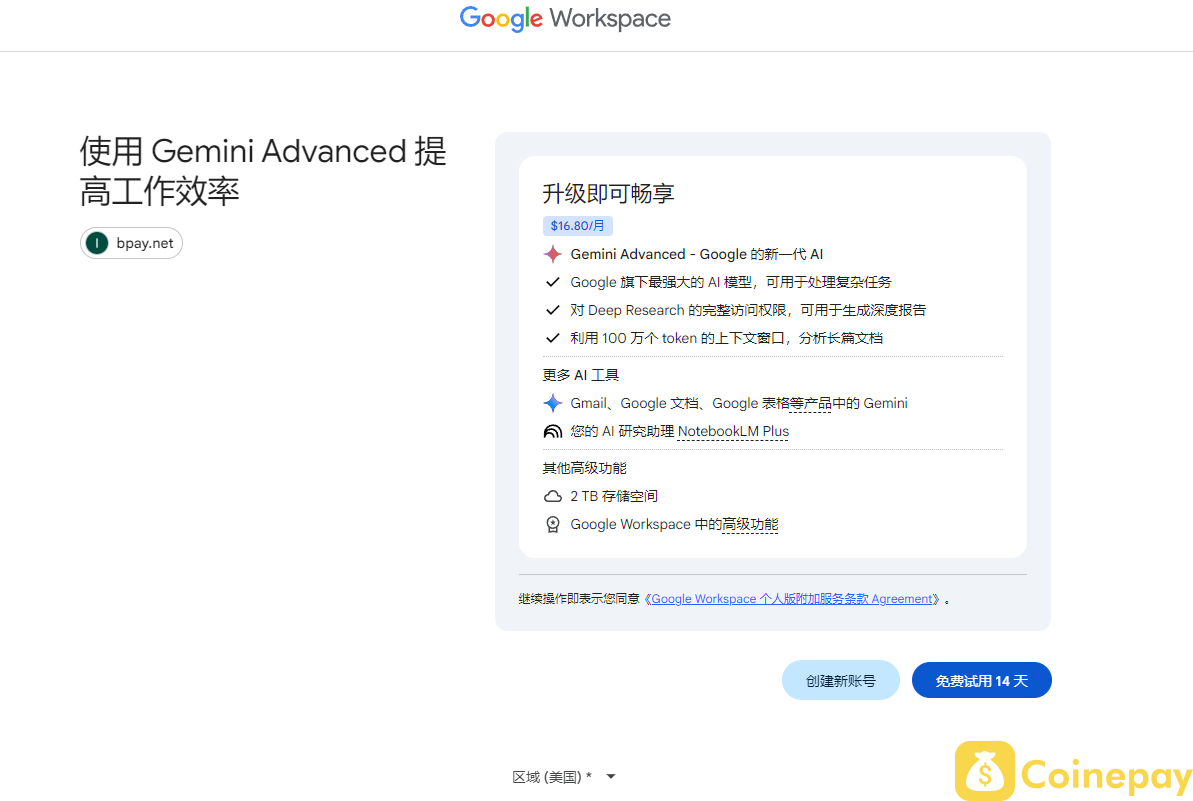
Task: Click the blue Gemini sparkle icon
Action: [x=553, y=403]
